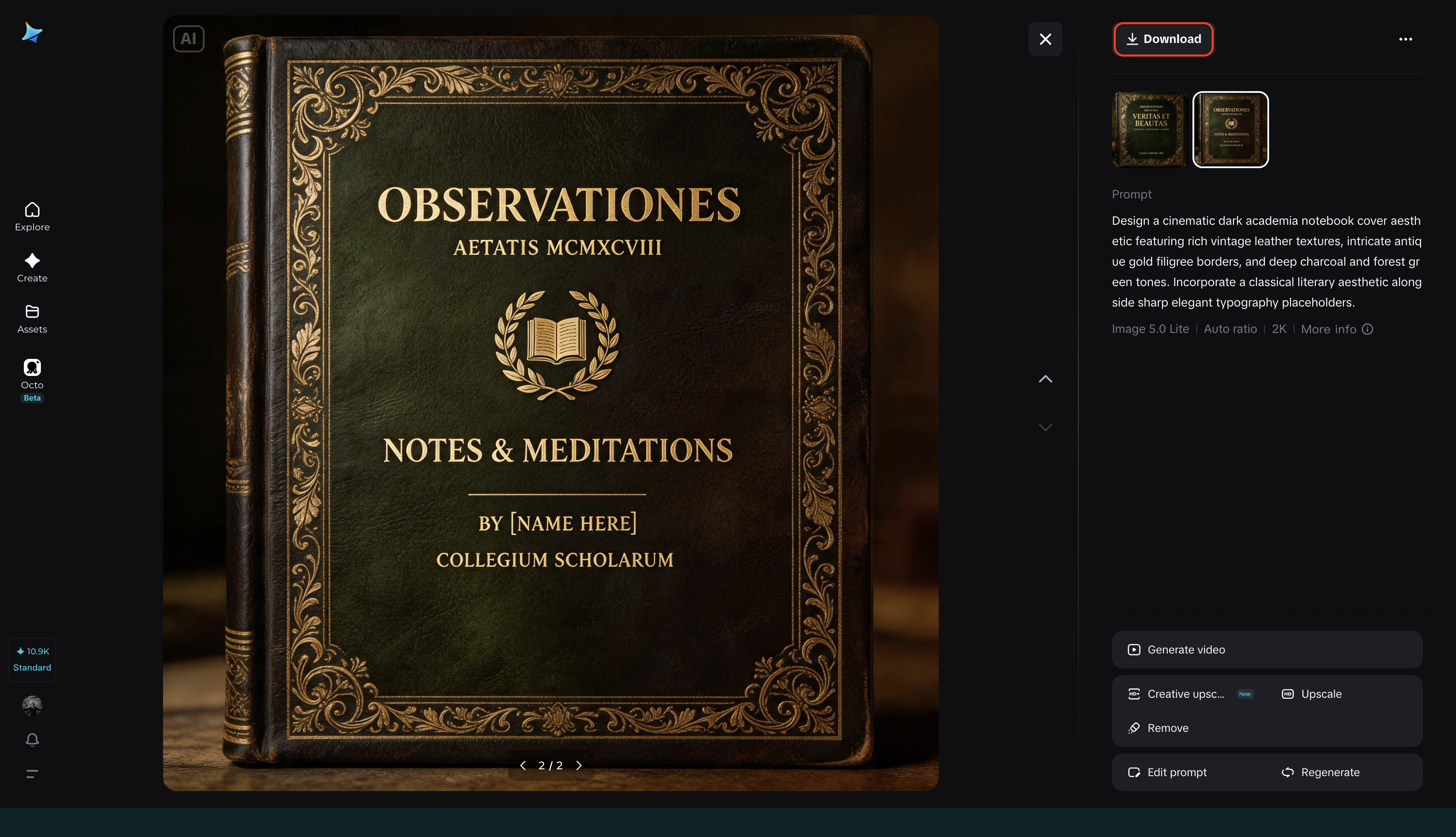
Task: Go to previous generation with up chevron
Action: [1045, 379]
